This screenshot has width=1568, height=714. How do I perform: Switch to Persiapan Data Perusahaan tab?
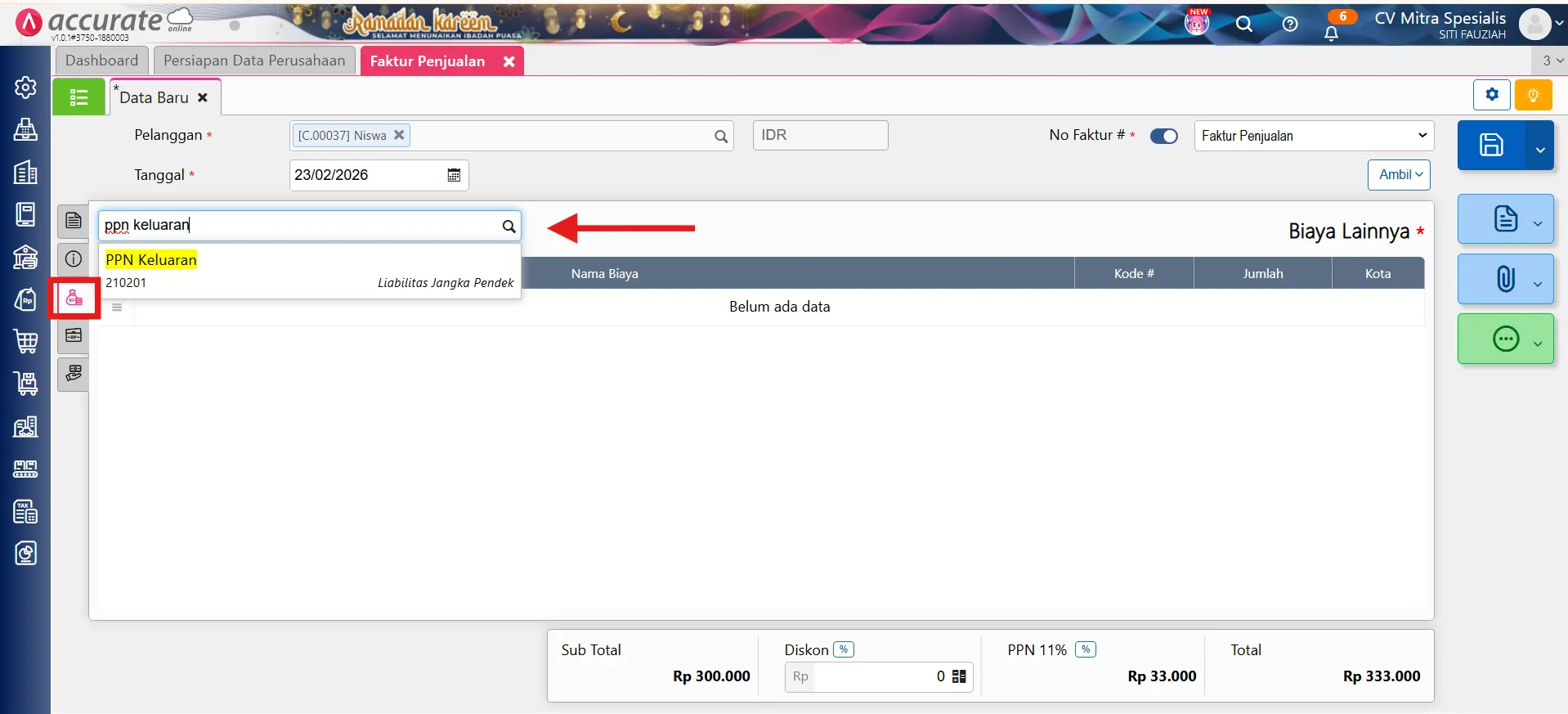tap(254, 61)
